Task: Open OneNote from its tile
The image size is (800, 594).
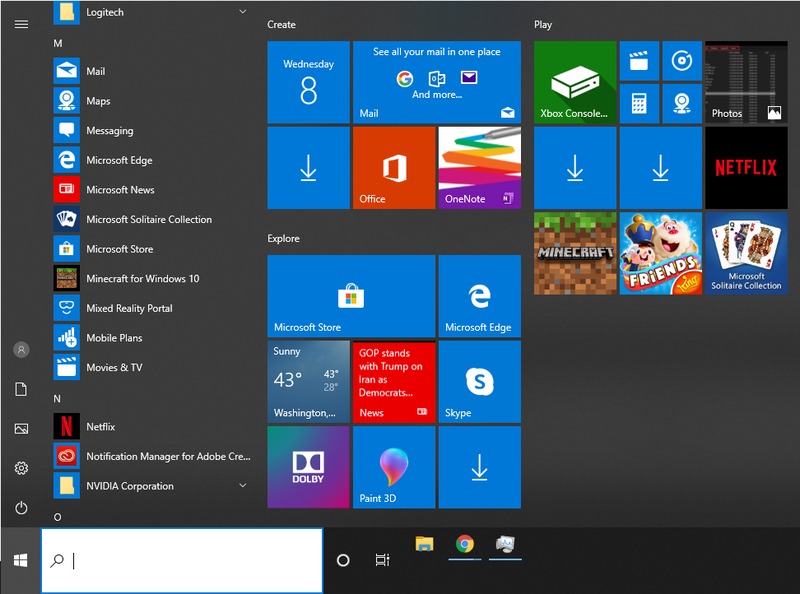Action: [x=479, y=167]
